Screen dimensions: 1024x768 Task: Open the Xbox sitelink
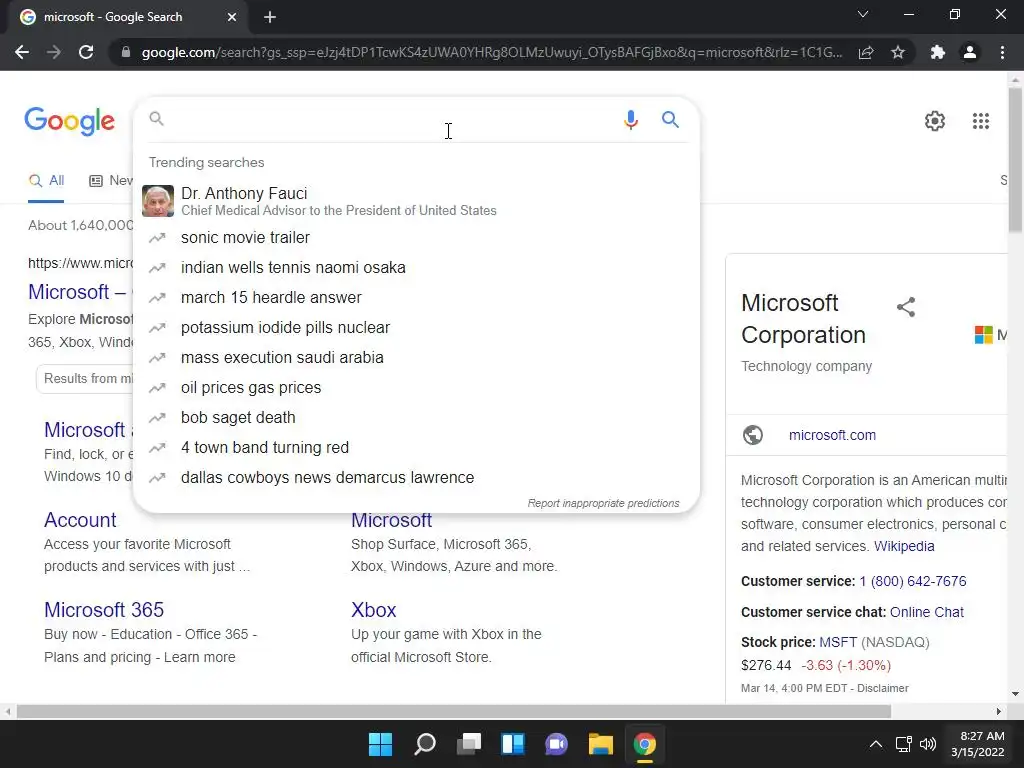click(374, 610)
